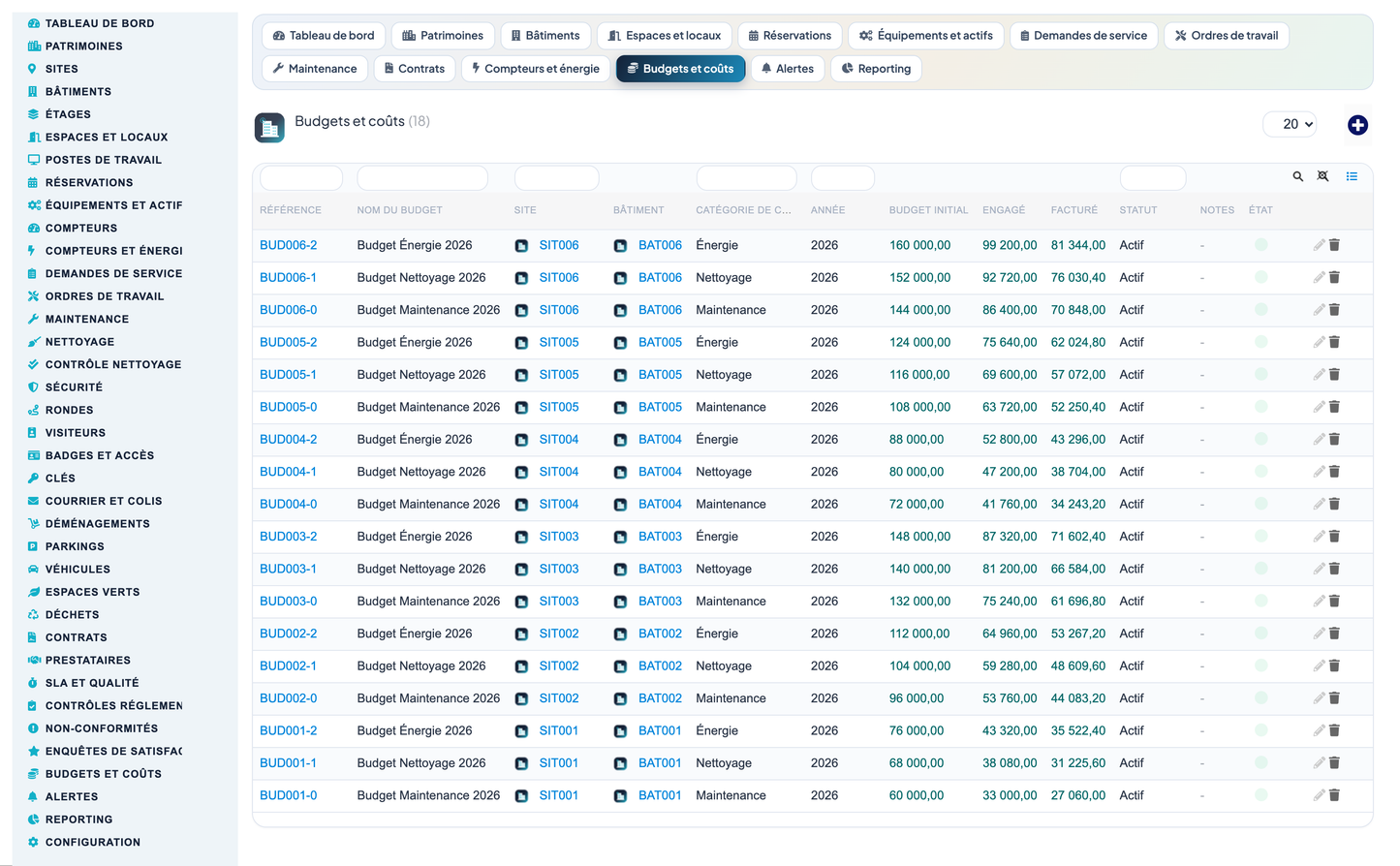Open the 20 rows-per-page dropdown
The image size is (1400, 866).
[x=1290, y=124]
